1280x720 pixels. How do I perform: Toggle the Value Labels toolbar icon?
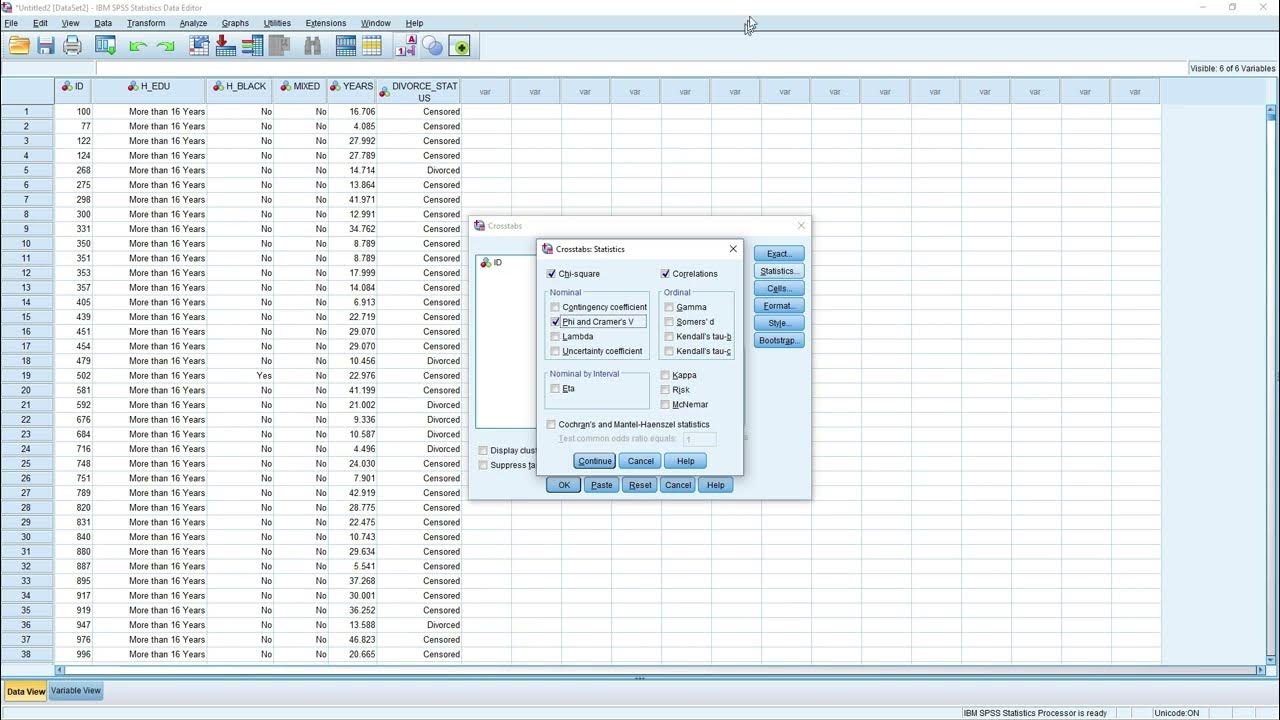pos(406,45)
